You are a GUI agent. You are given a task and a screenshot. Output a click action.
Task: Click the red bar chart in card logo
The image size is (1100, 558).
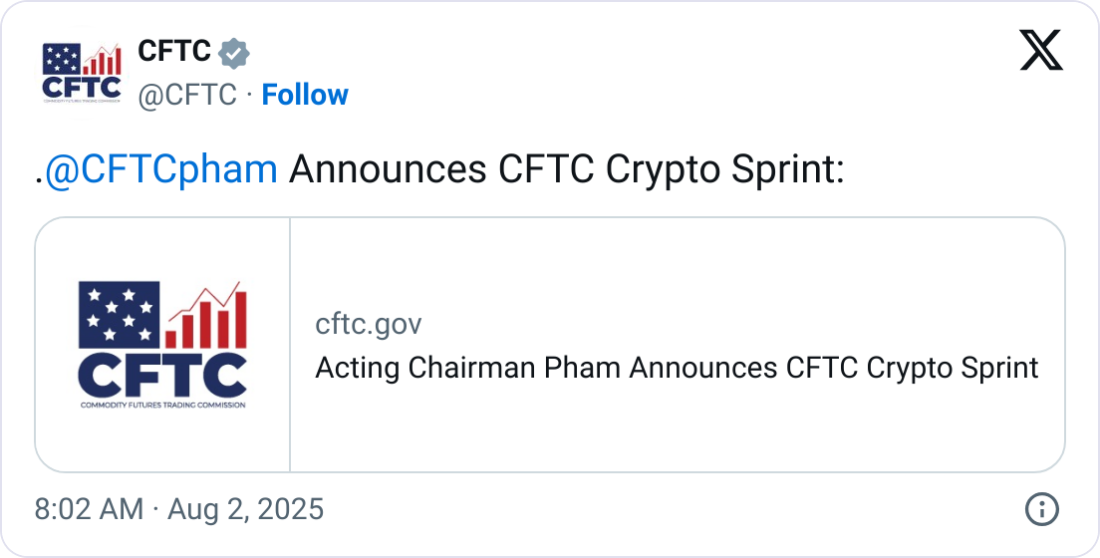point(207,317)
